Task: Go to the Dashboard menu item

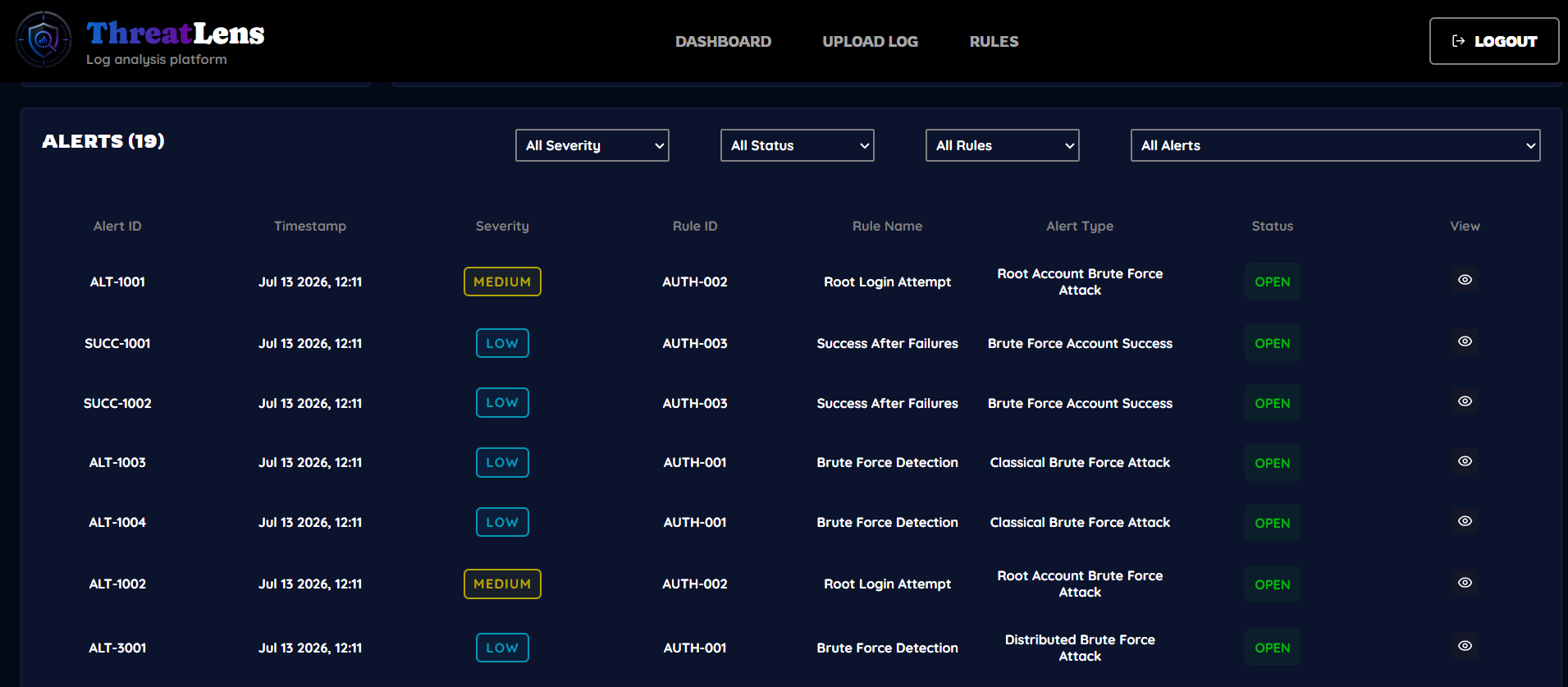Action: coord(723,41)
